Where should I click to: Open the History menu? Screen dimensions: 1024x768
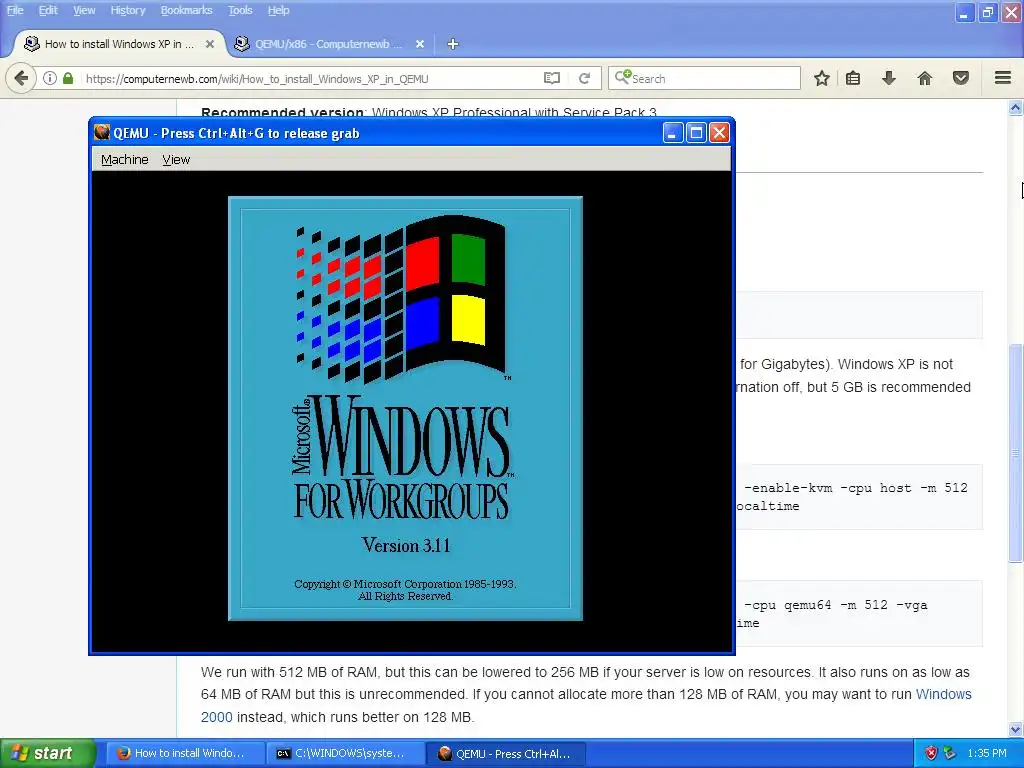(127, 10)
